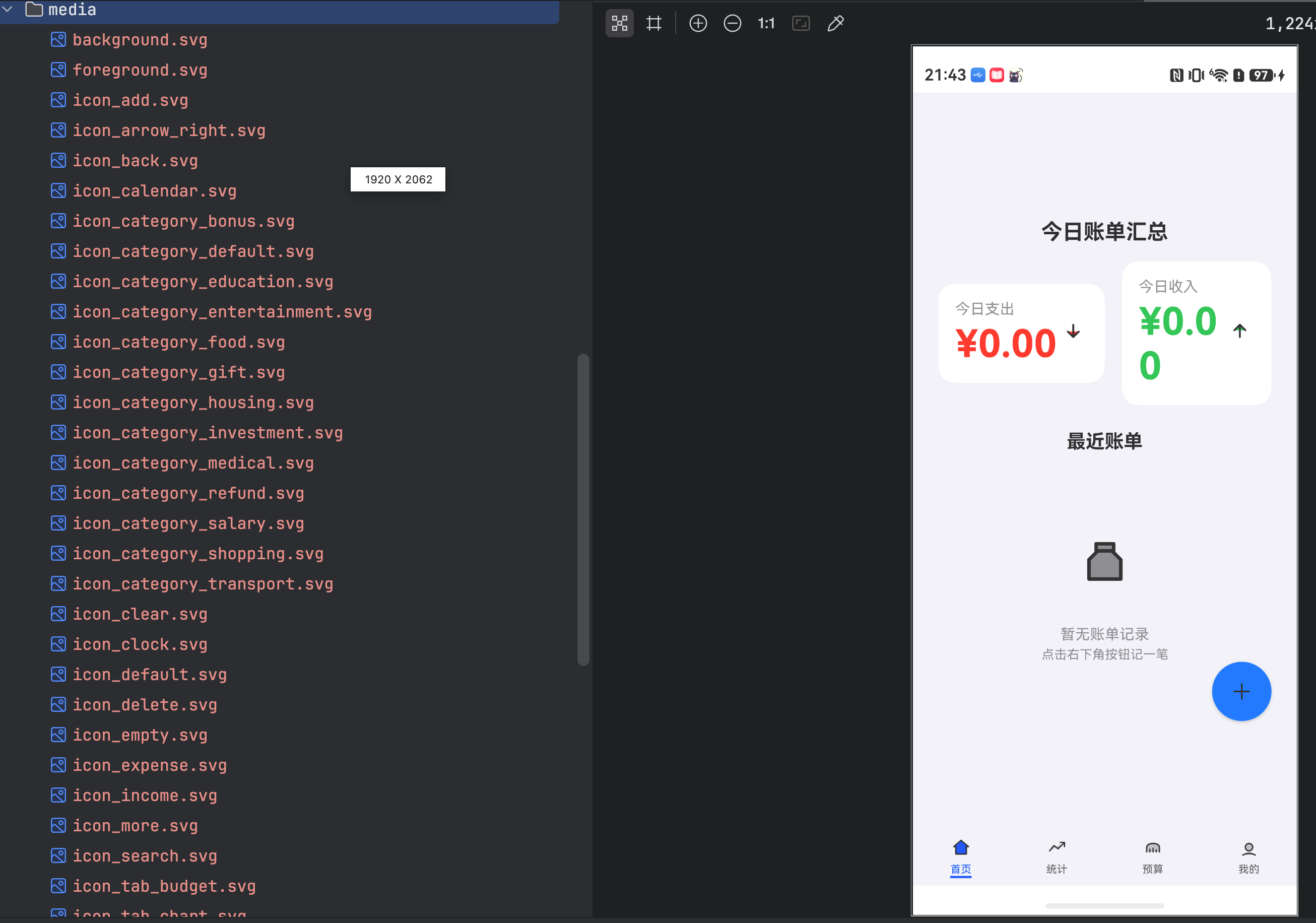The width and height of the screenshot is (1316, 923).
Task: Select icon_category_transport.svg
Action: tap(203, 583)
